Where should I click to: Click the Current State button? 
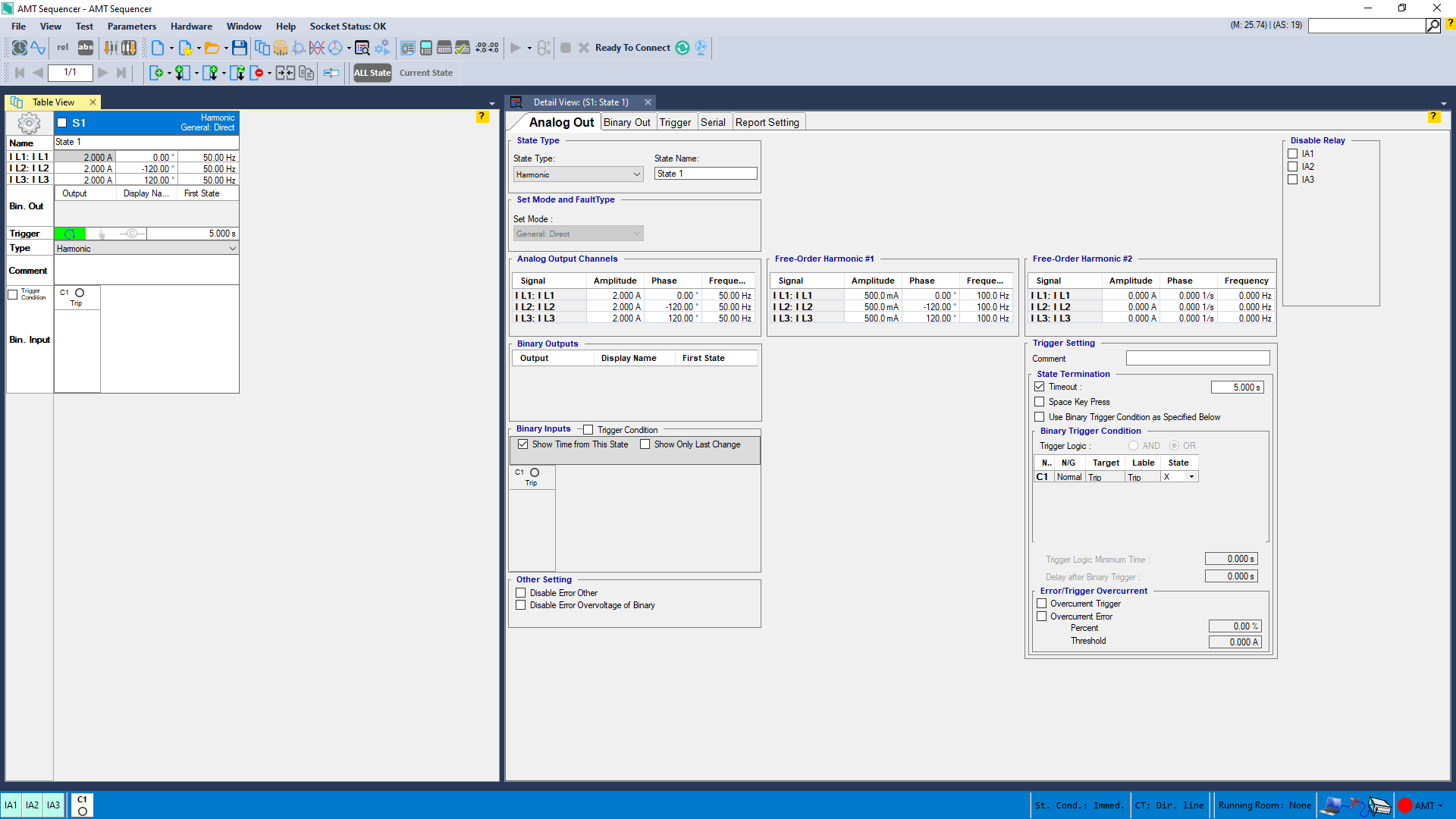tap(426, 73)
